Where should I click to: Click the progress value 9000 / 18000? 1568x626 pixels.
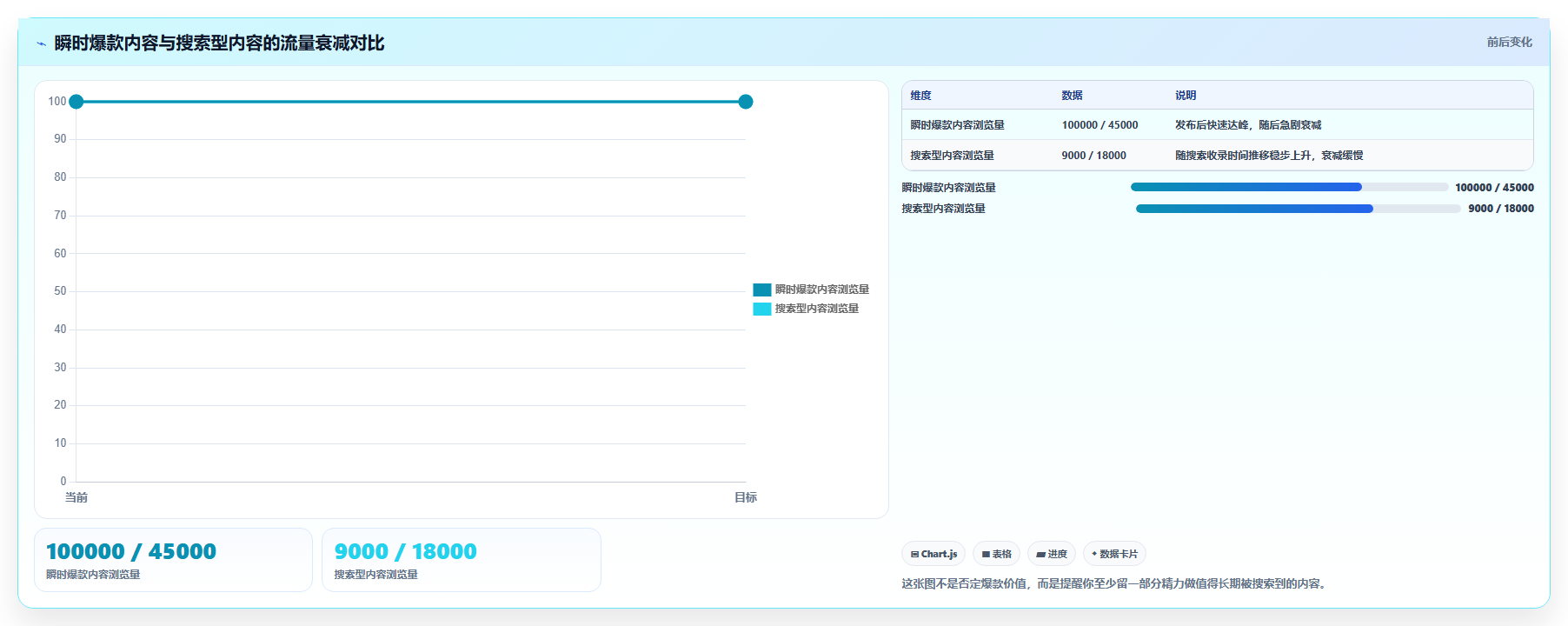1501,209
